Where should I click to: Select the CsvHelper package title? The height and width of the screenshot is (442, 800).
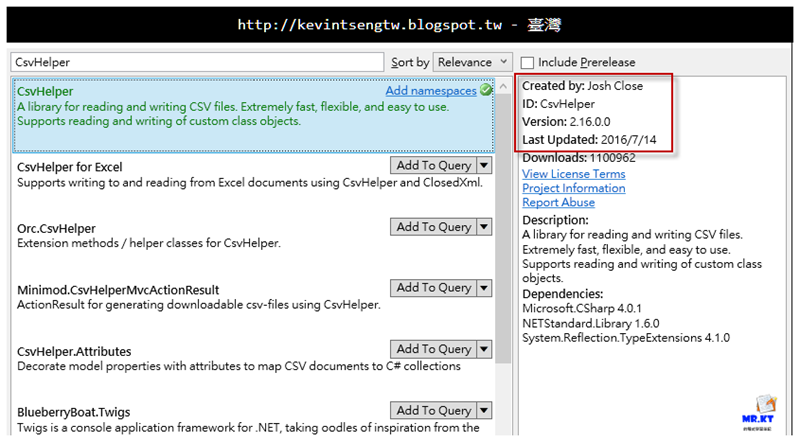coord(45,91)
